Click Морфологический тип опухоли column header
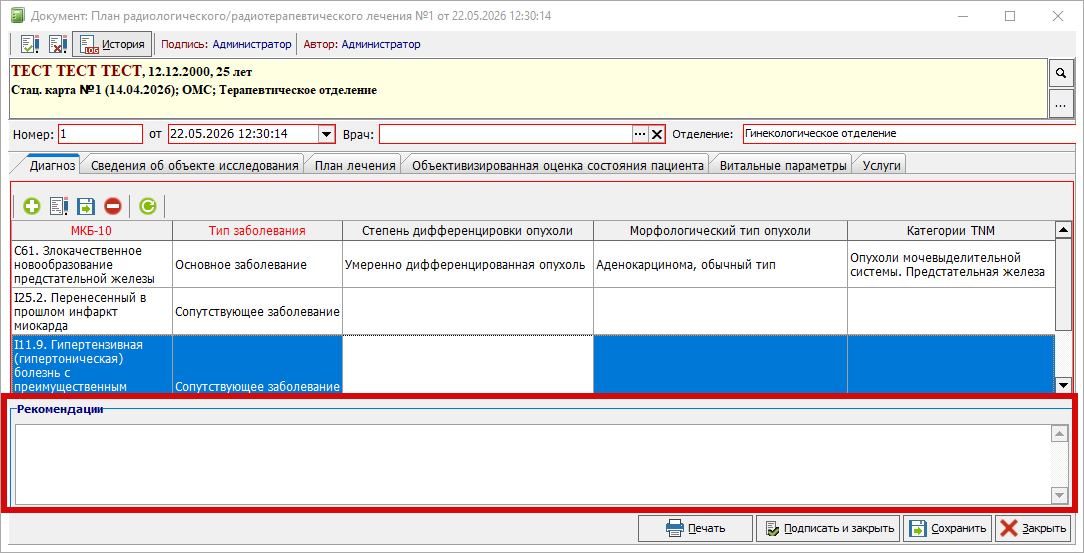1084x553 pixels. 720,230
